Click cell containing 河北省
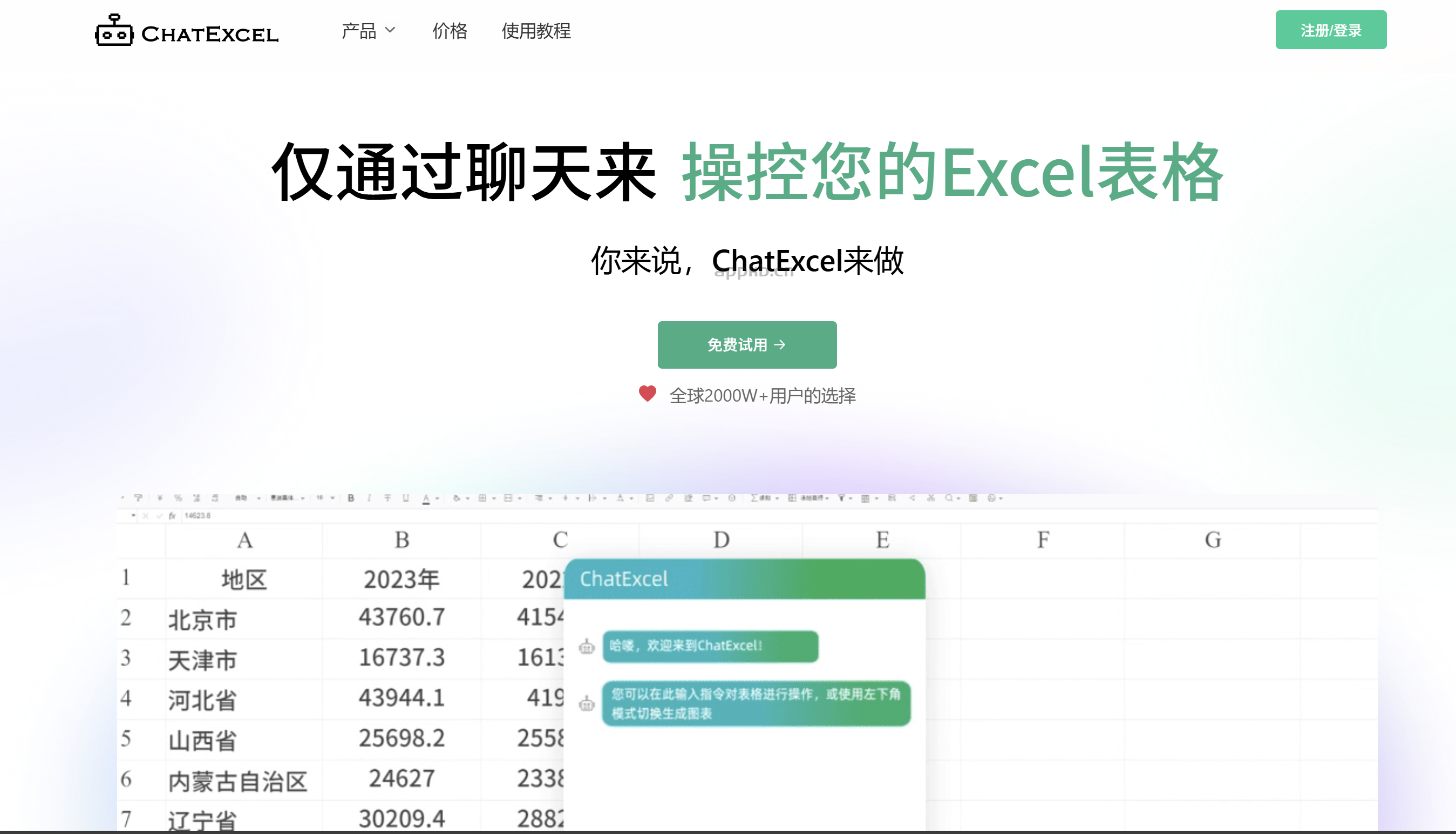1456x834 pixels. point(244,700)
